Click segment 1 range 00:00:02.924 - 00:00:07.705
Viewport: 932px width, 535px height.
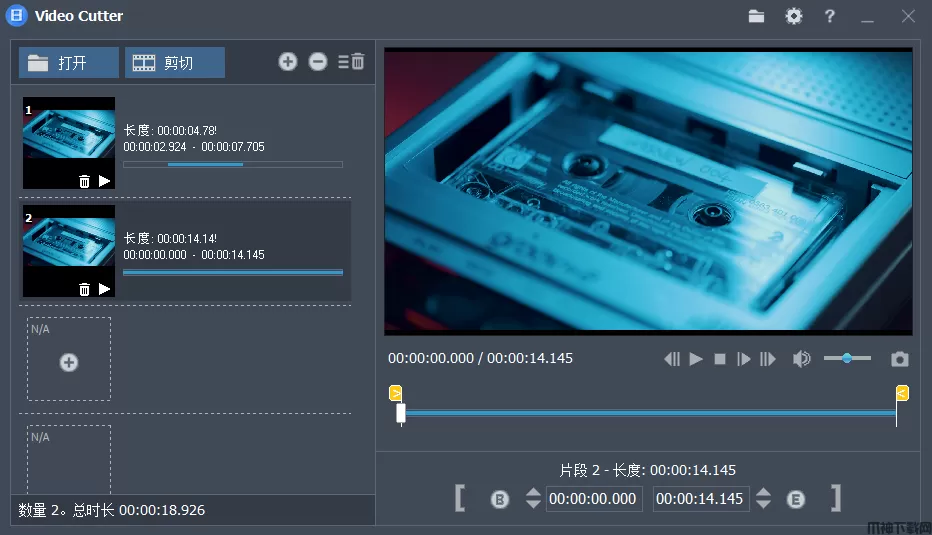point(194,147)
